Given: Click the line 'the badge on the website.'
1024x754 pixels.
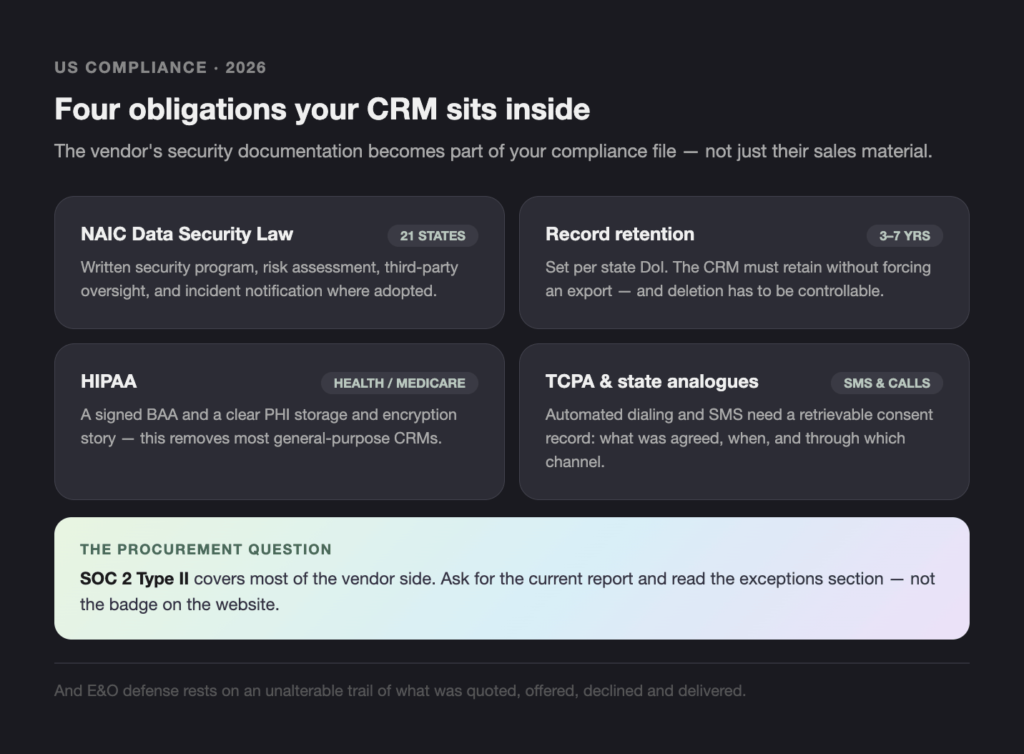Looking at the screenshot, I should (x=180, y=605).
